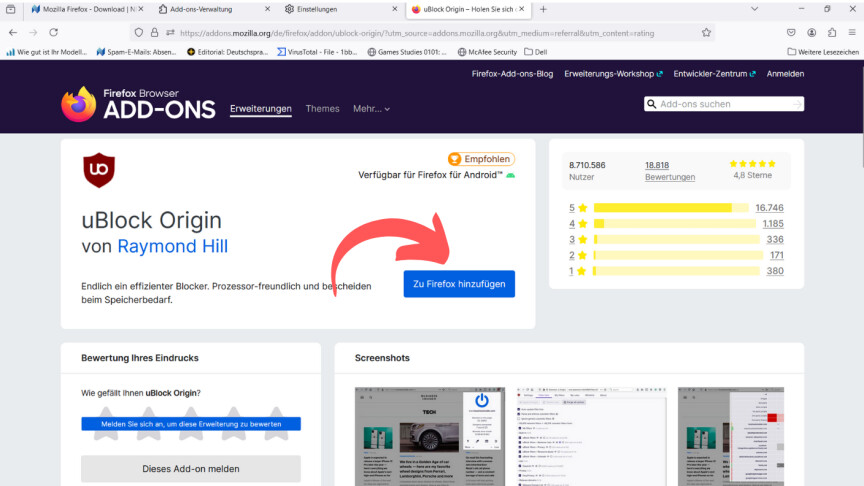The height and width of the screenshot is (486, 864).
Task: Open the Weitere Lesezeichen folder
Action: coord(823,52)
